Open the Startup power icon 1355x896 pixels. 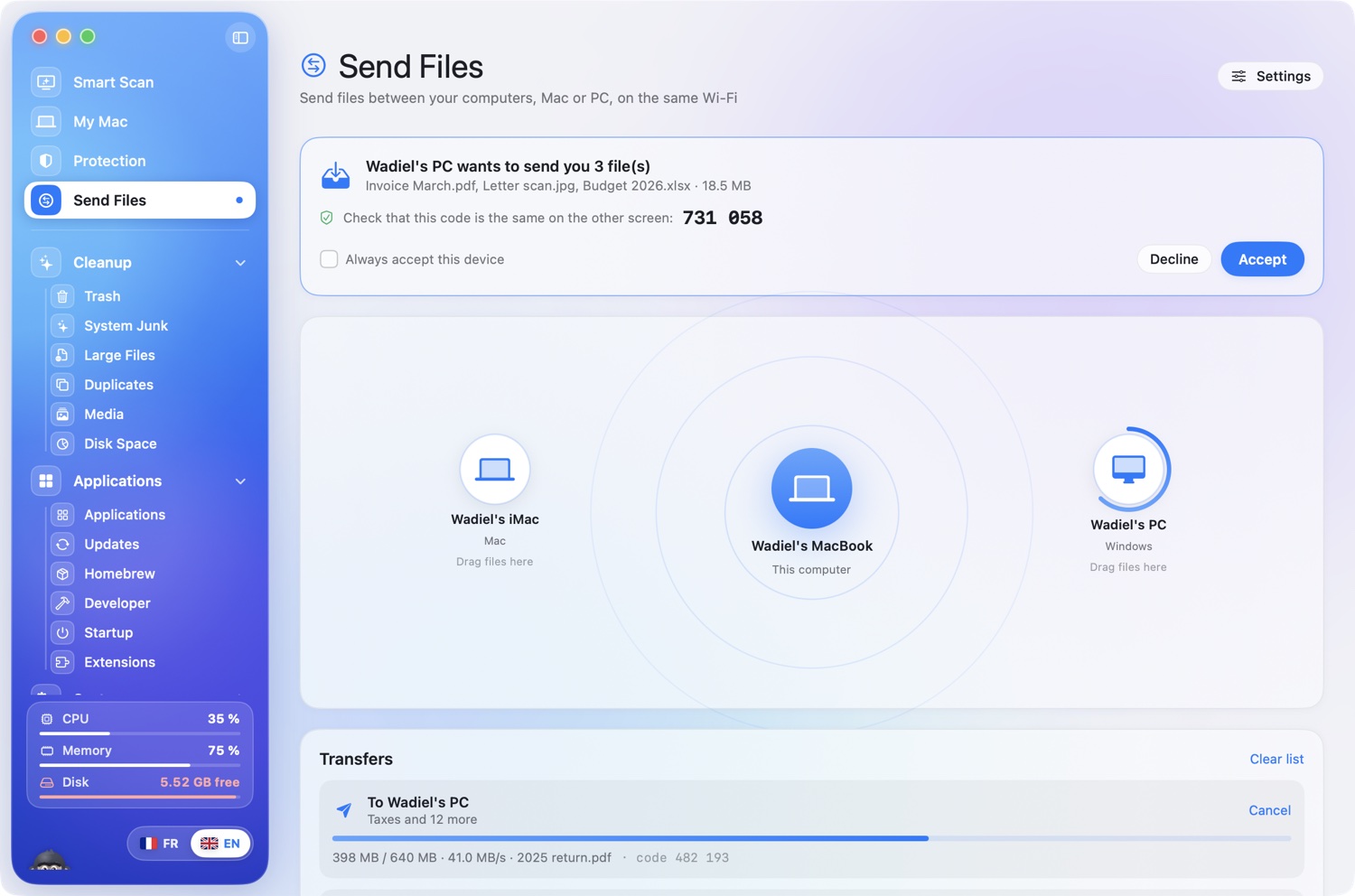62,633
